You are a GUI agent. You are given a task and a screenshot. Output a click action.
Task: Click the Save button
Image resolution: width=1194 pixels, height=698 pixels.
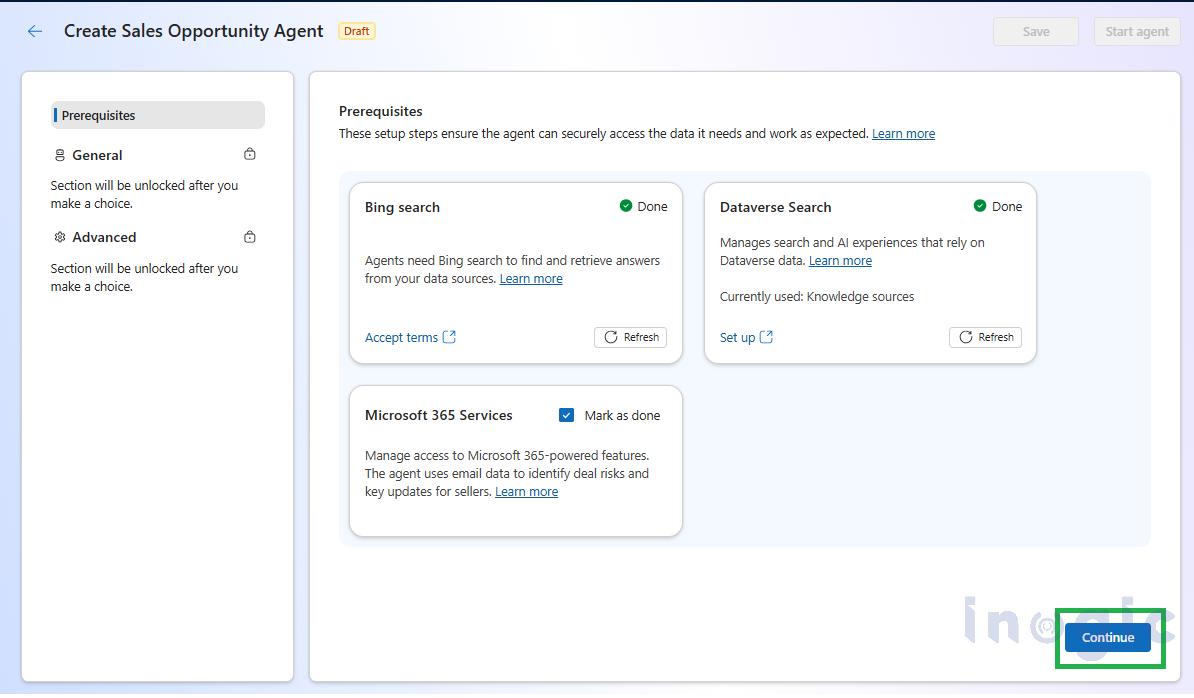(x=1036, y=32)
